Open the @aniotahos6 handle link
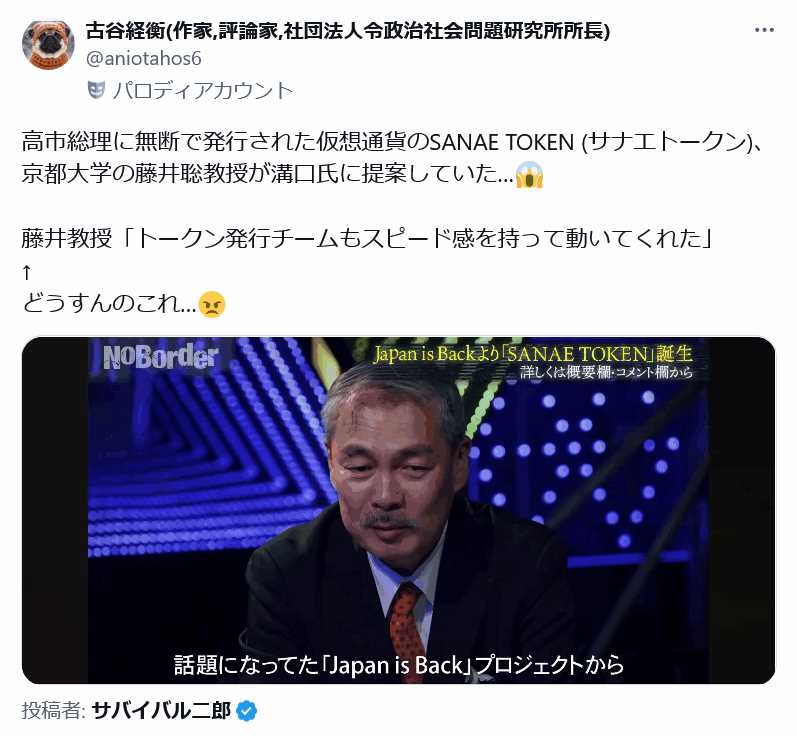797x736 pixels. click(144, 58)
